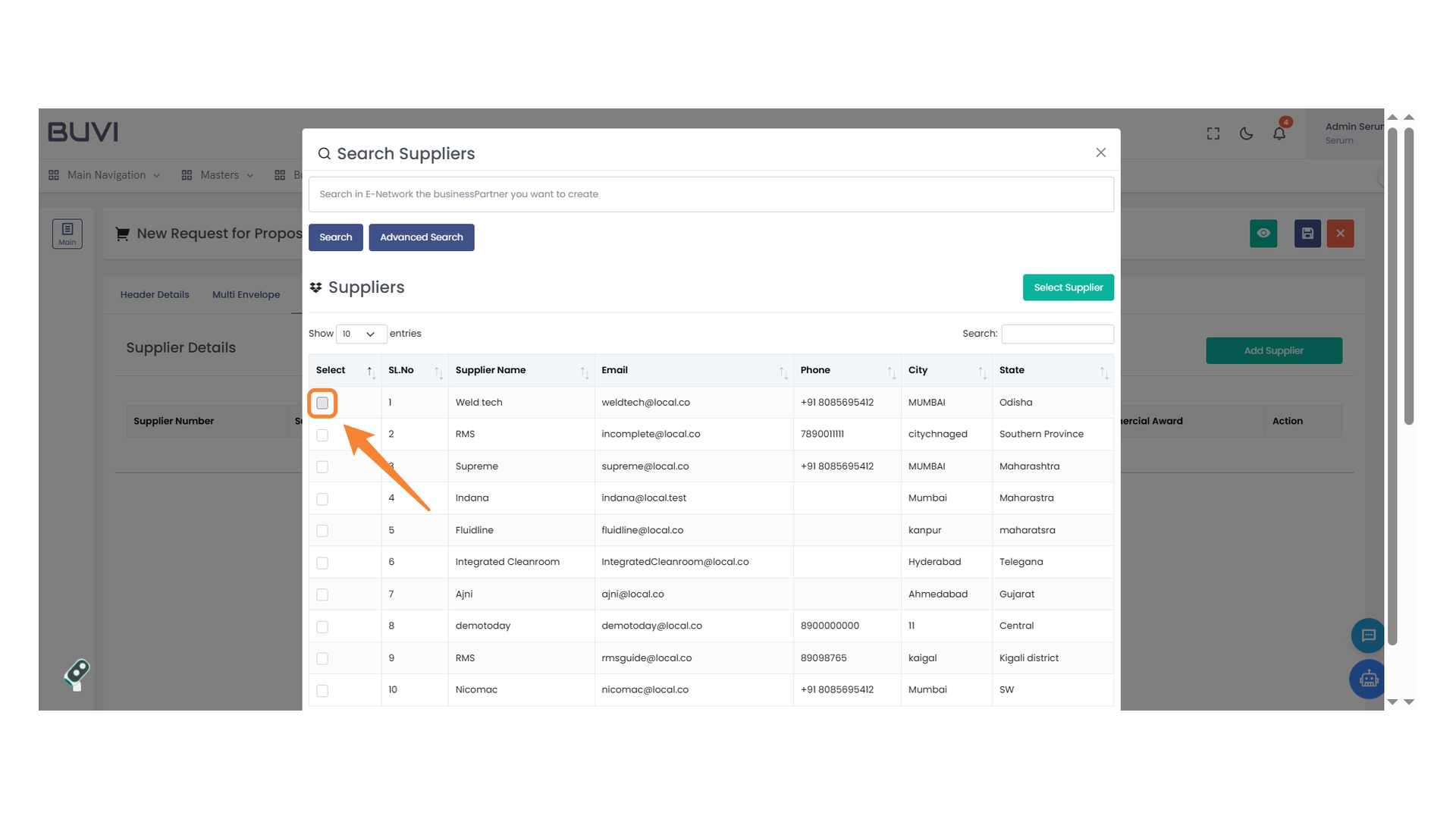Open the chat bubble icon at bottom right

tap(1368, 635)
